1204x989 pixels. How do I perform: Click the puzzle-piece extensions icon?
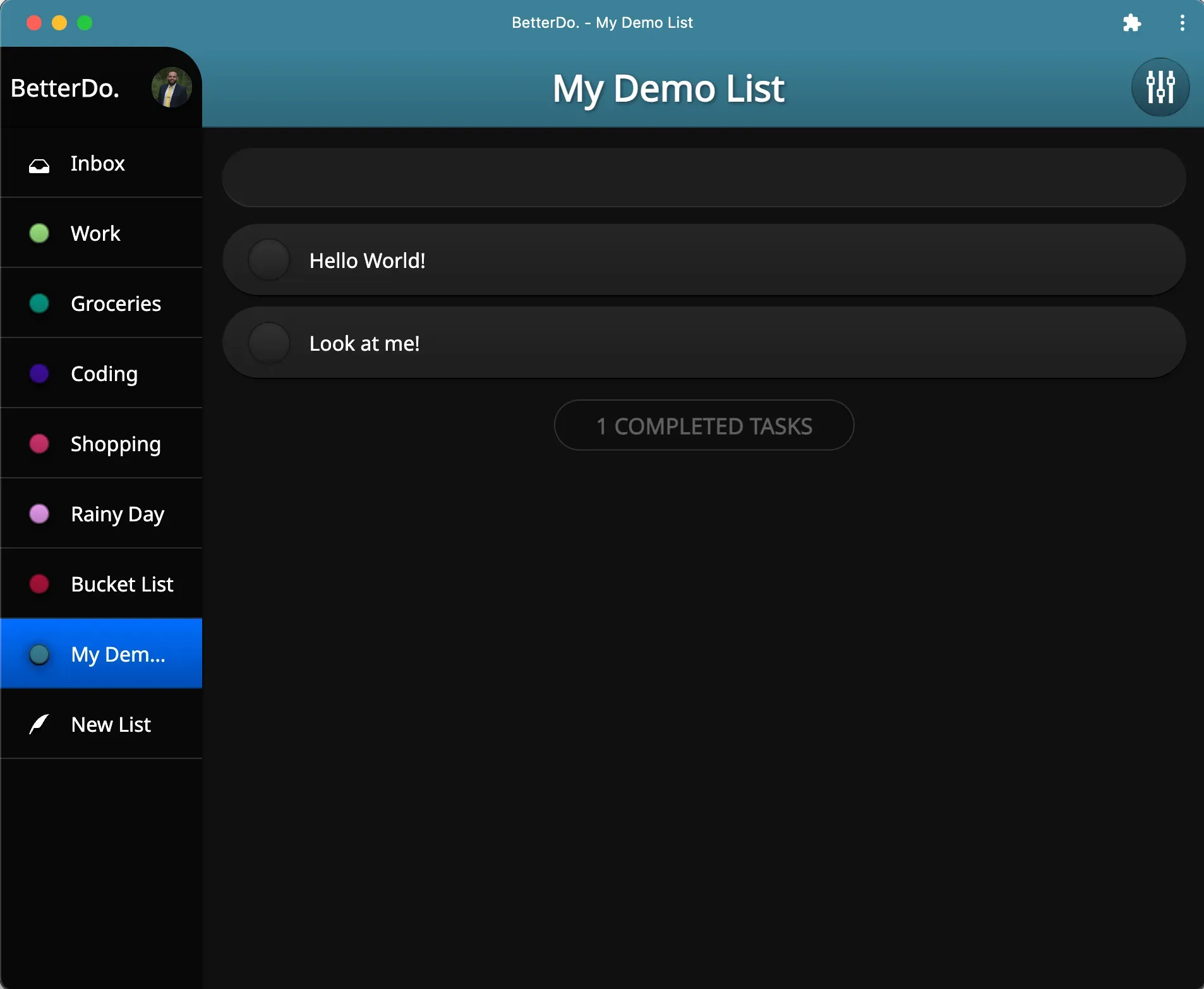click(1132, 23)
